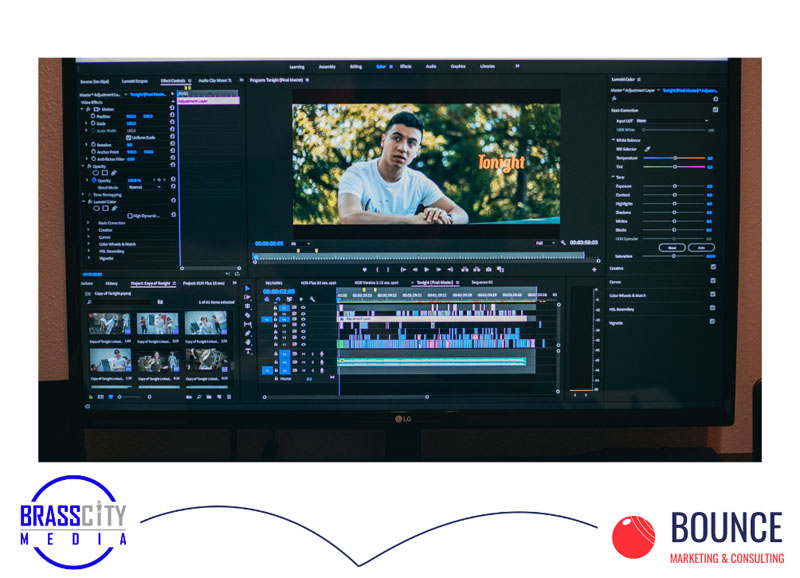
Task: Toggle HSL Secondary checkbox
Action: [x=713, y=308]
